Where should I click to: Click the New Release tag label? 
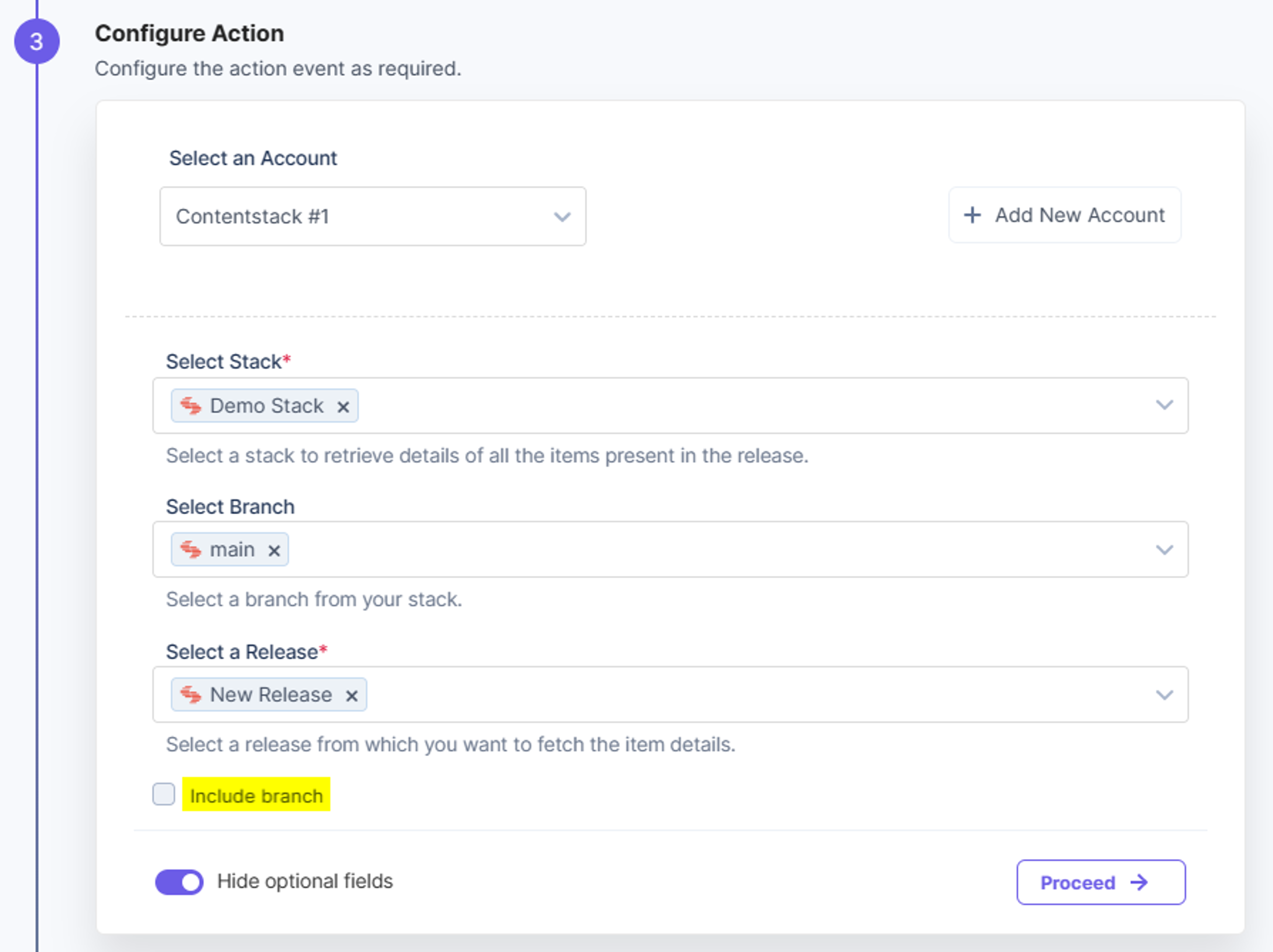(x=271, y=694)
